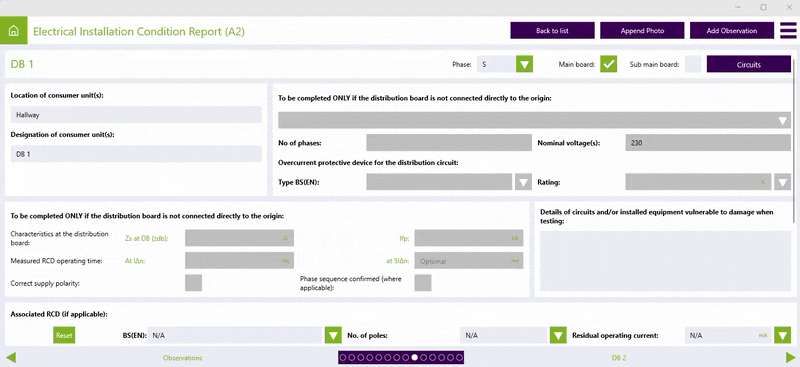Click Add Observation button
The width and height of the screenshot is (800, 367).
732,31
